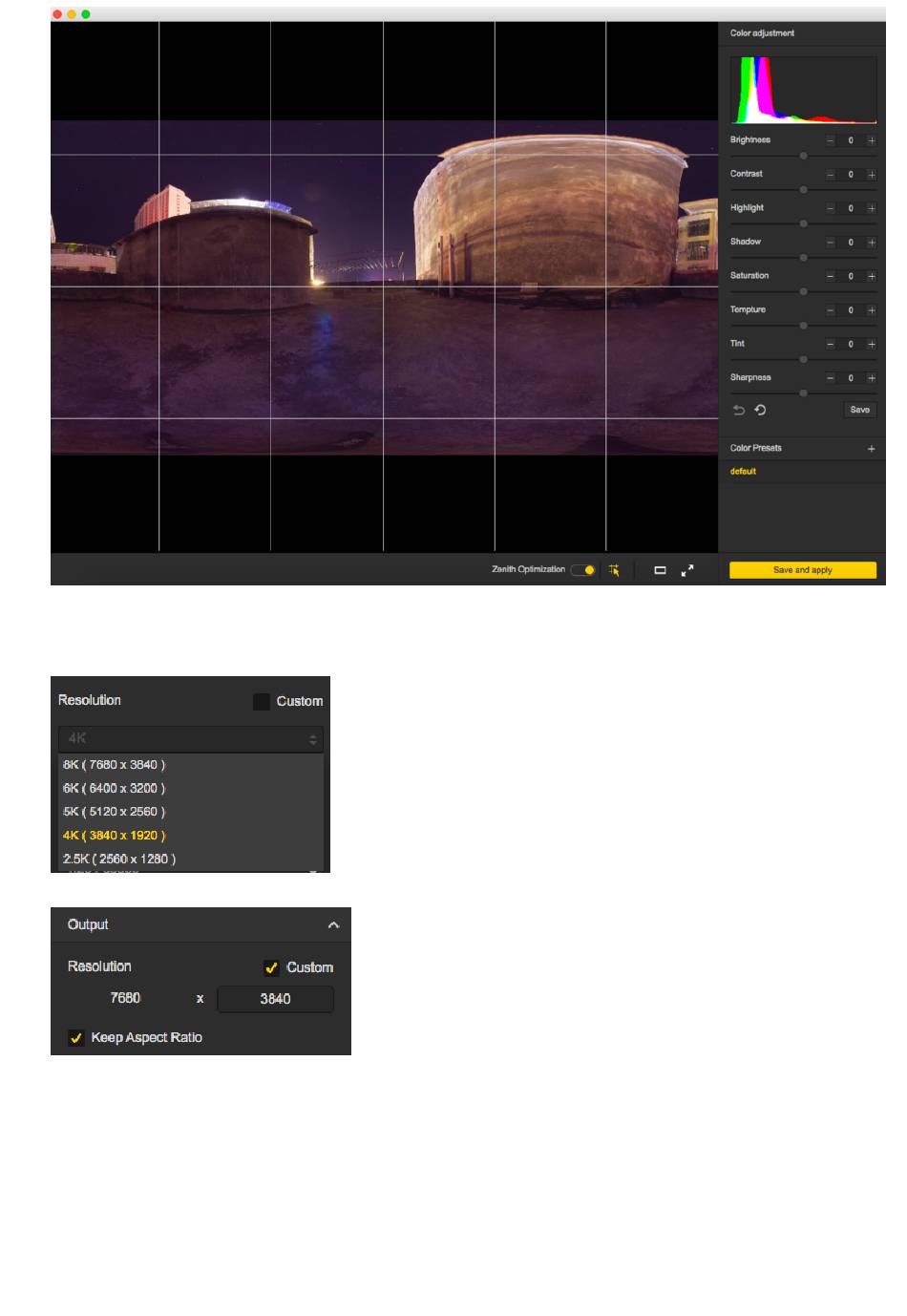
Task: Click the undo arrow below Sharpness
Action: (x=738, y=410)
